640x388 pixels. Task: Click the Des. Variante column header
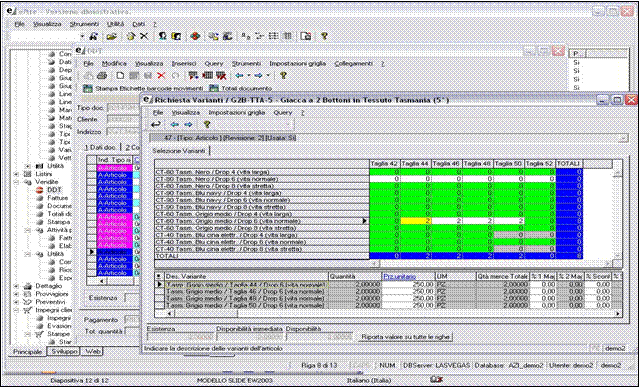pyautogui.click(x=246, y=276)
